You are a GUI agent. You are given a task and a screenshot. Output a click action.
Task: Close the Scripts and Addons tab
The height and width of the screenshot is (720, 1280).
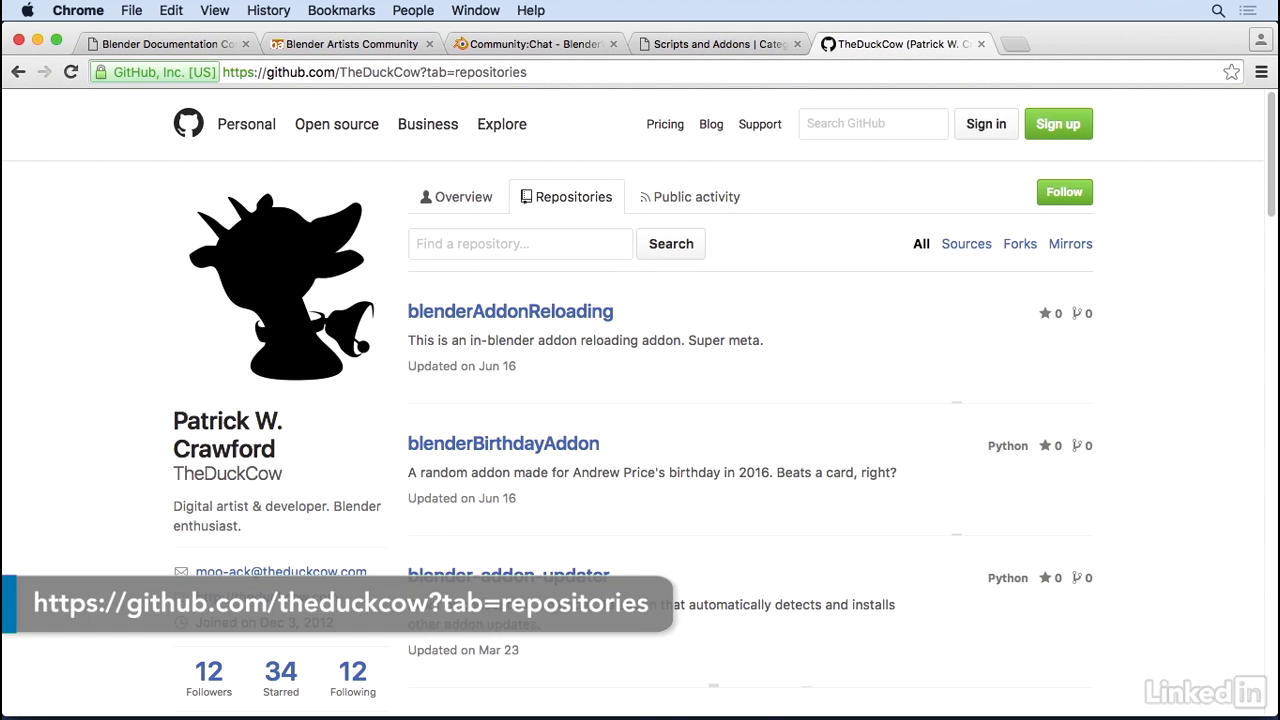pyautogui.click(x=797, y=44)
